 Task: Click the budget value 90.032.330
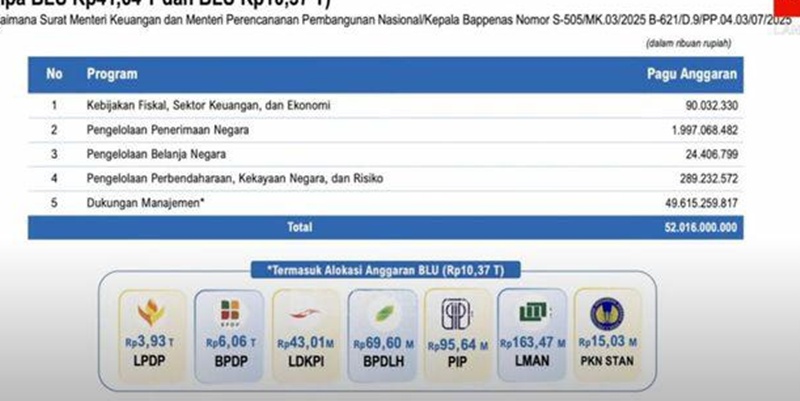(x=712, y=106)
